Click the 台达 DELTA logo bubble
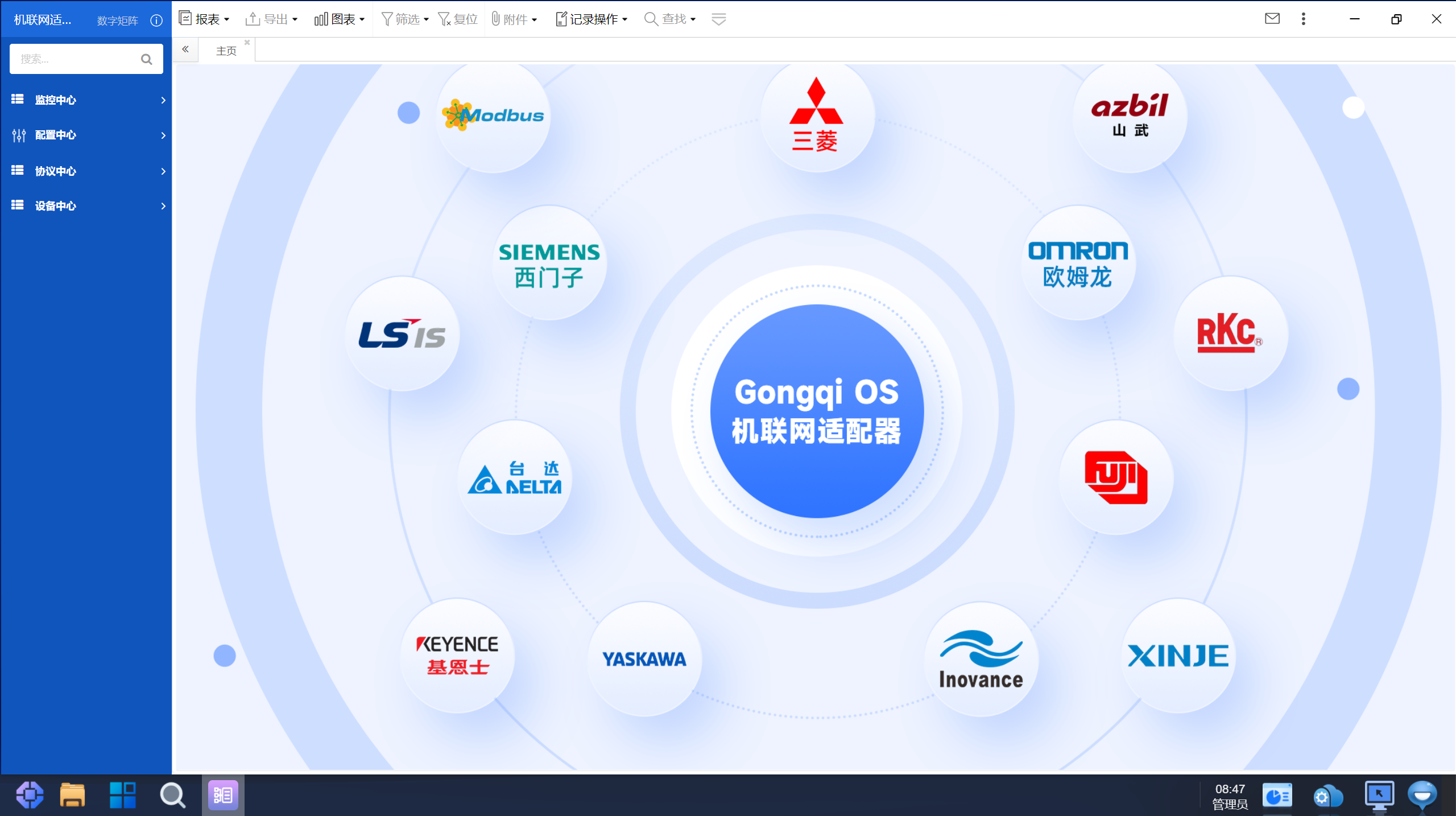 515,477
